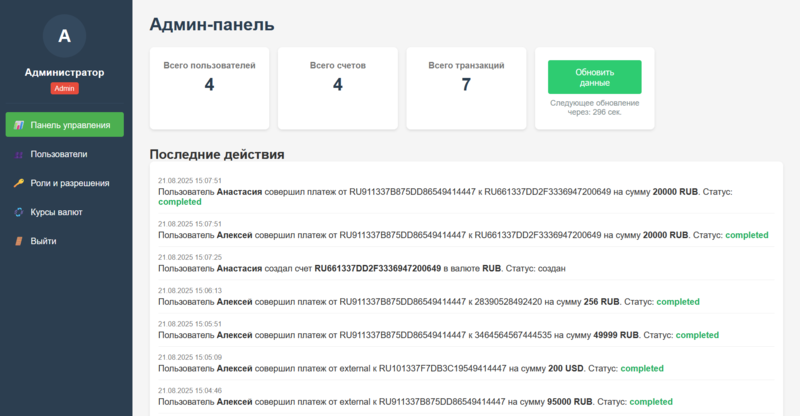Click the timestamp 21.08.2025 15:05:09
800x416 pixels.
pos(190,357)
